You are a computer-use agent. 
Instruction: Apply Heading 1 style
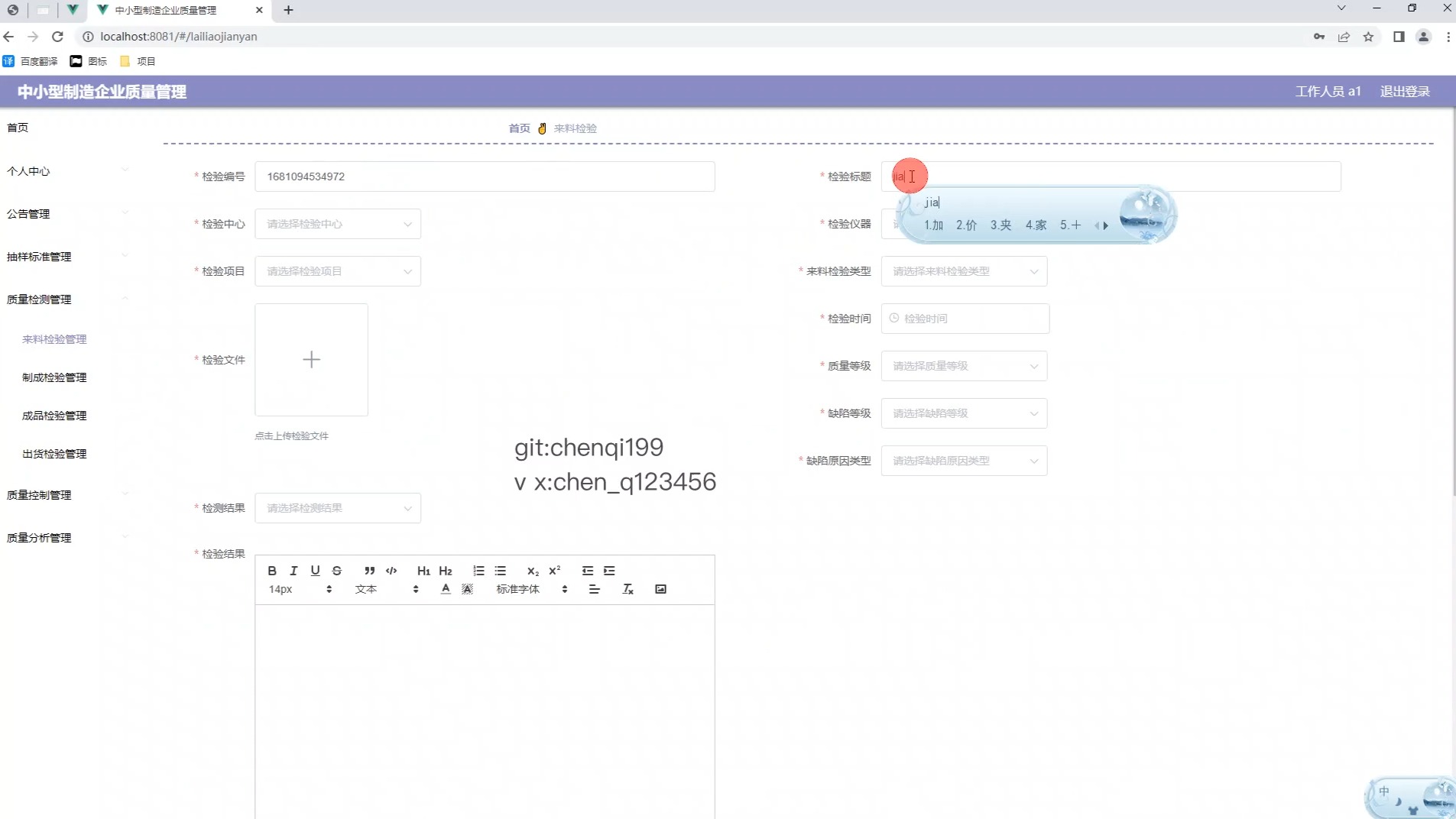(x=423, y=571)
